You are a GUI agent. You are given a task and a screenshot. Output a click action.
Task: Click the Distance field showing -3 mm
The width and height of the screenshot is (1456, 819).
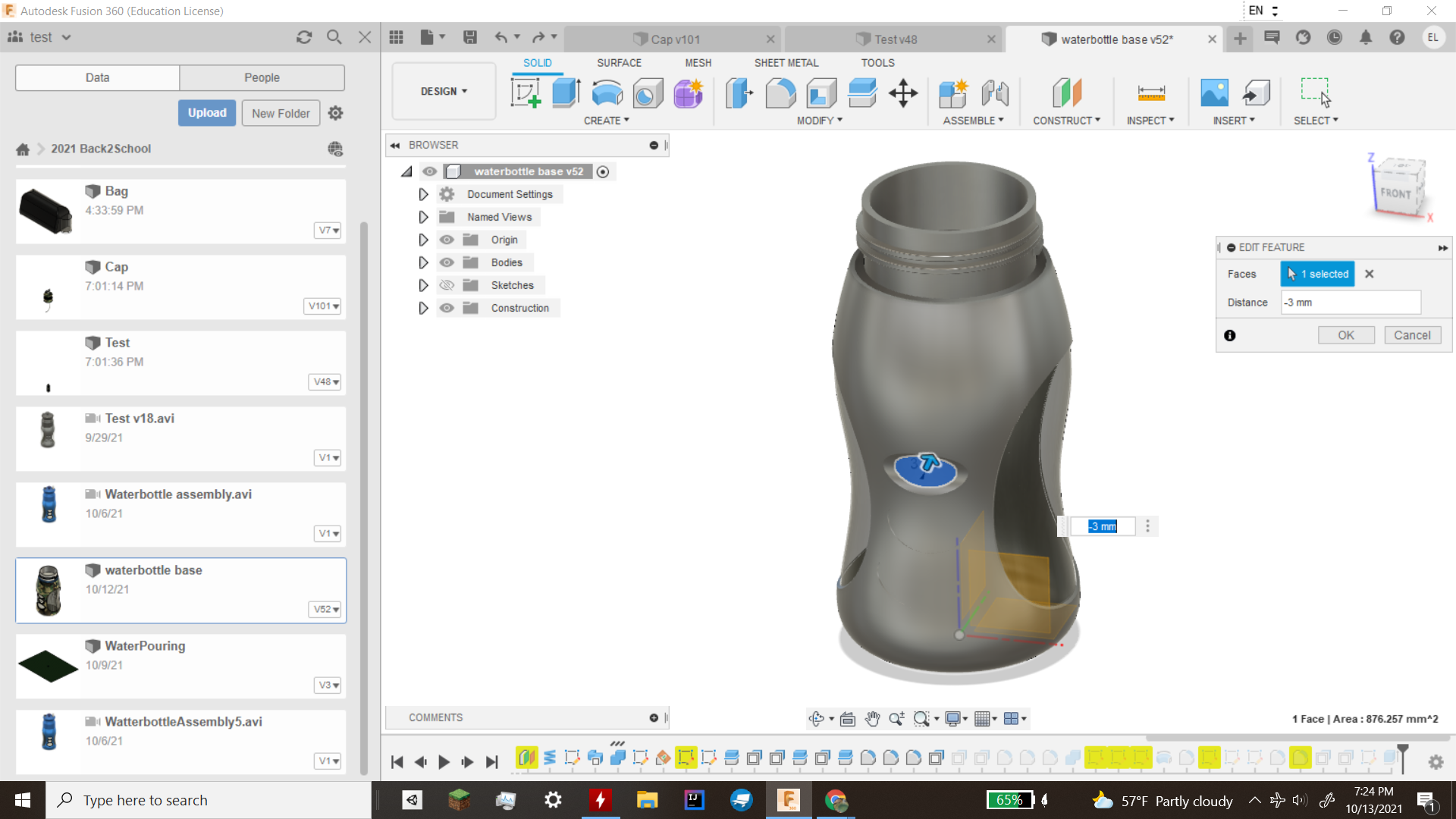[x=1350, y=302]
